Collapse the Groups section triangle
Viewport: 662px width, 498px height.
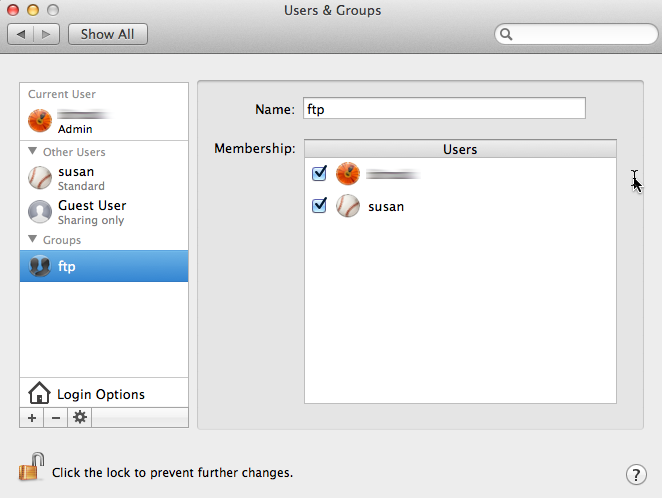(x=34, y=241)
